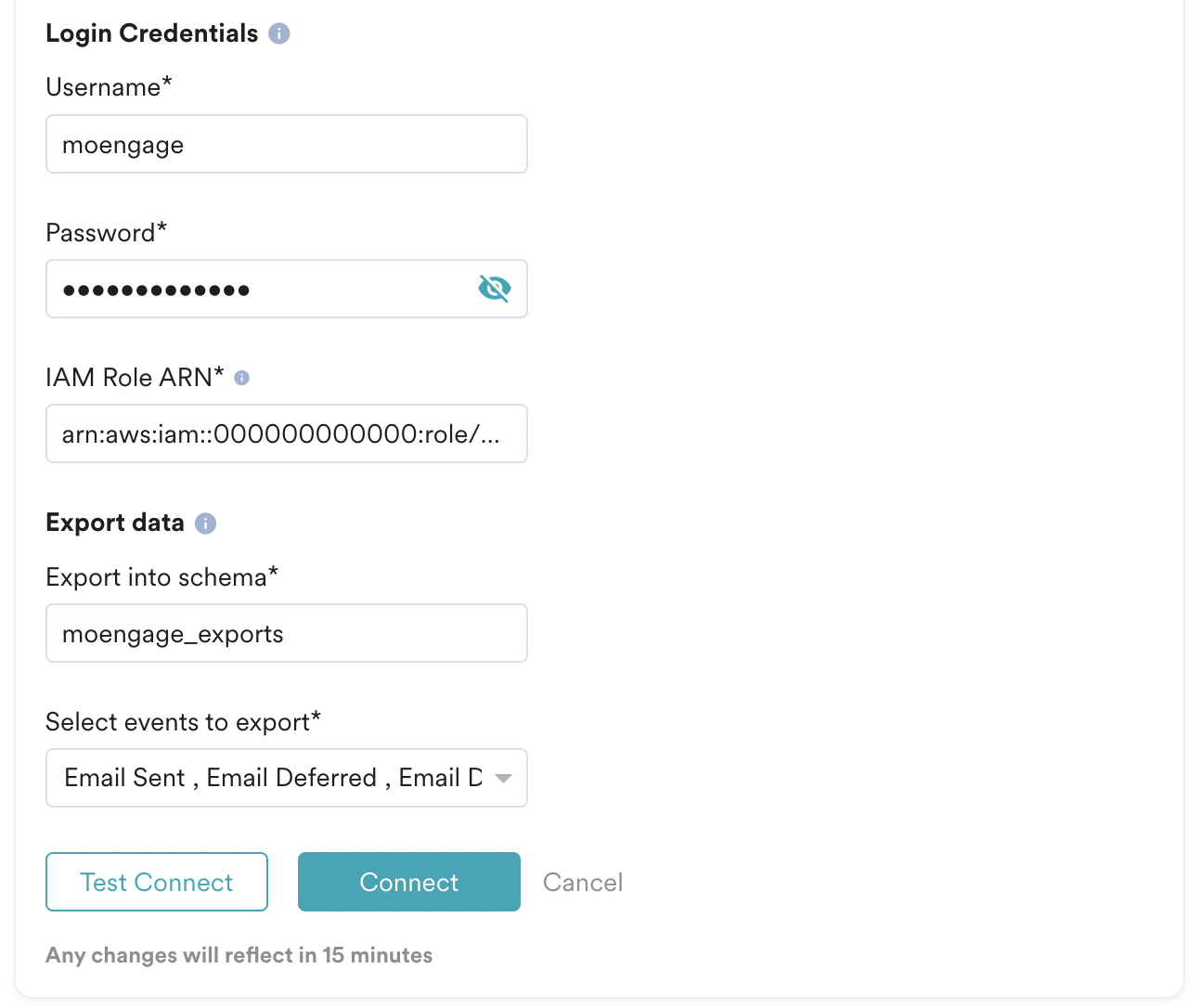Click the info icon beside Login Credentials
The width and height of the screenshot is (1201, 1008).
tap(279, 33)
